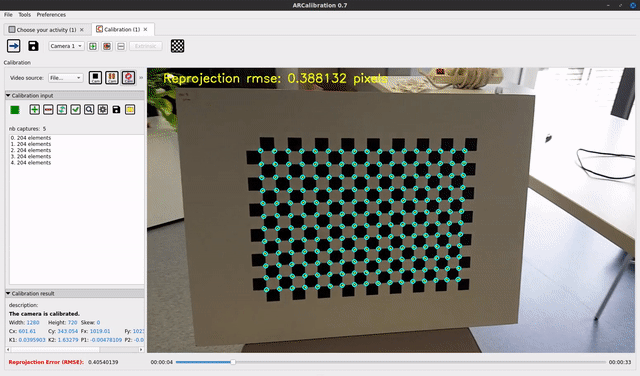Click the magnifier icon in Calibration input
The image size is (640, 376).
[x=89, y=109]
